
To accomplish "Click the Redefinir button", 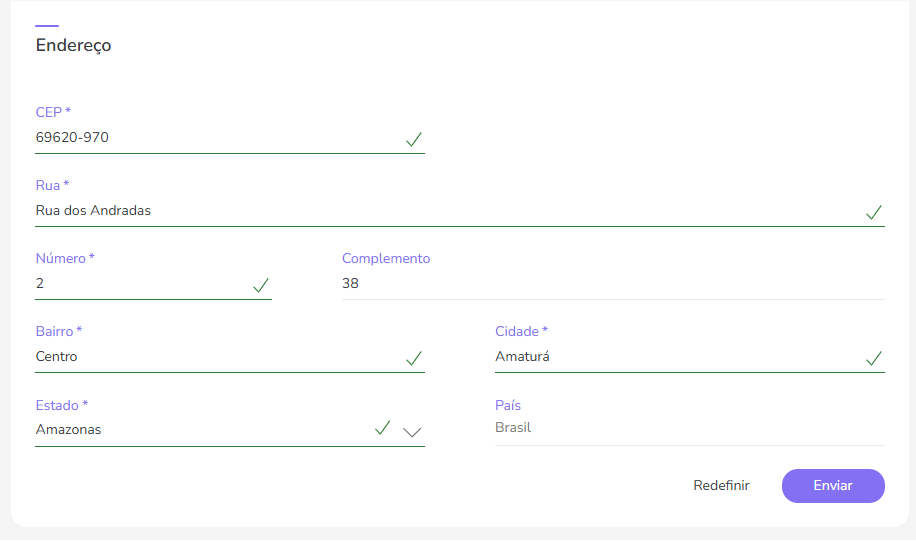I will 721,485.
